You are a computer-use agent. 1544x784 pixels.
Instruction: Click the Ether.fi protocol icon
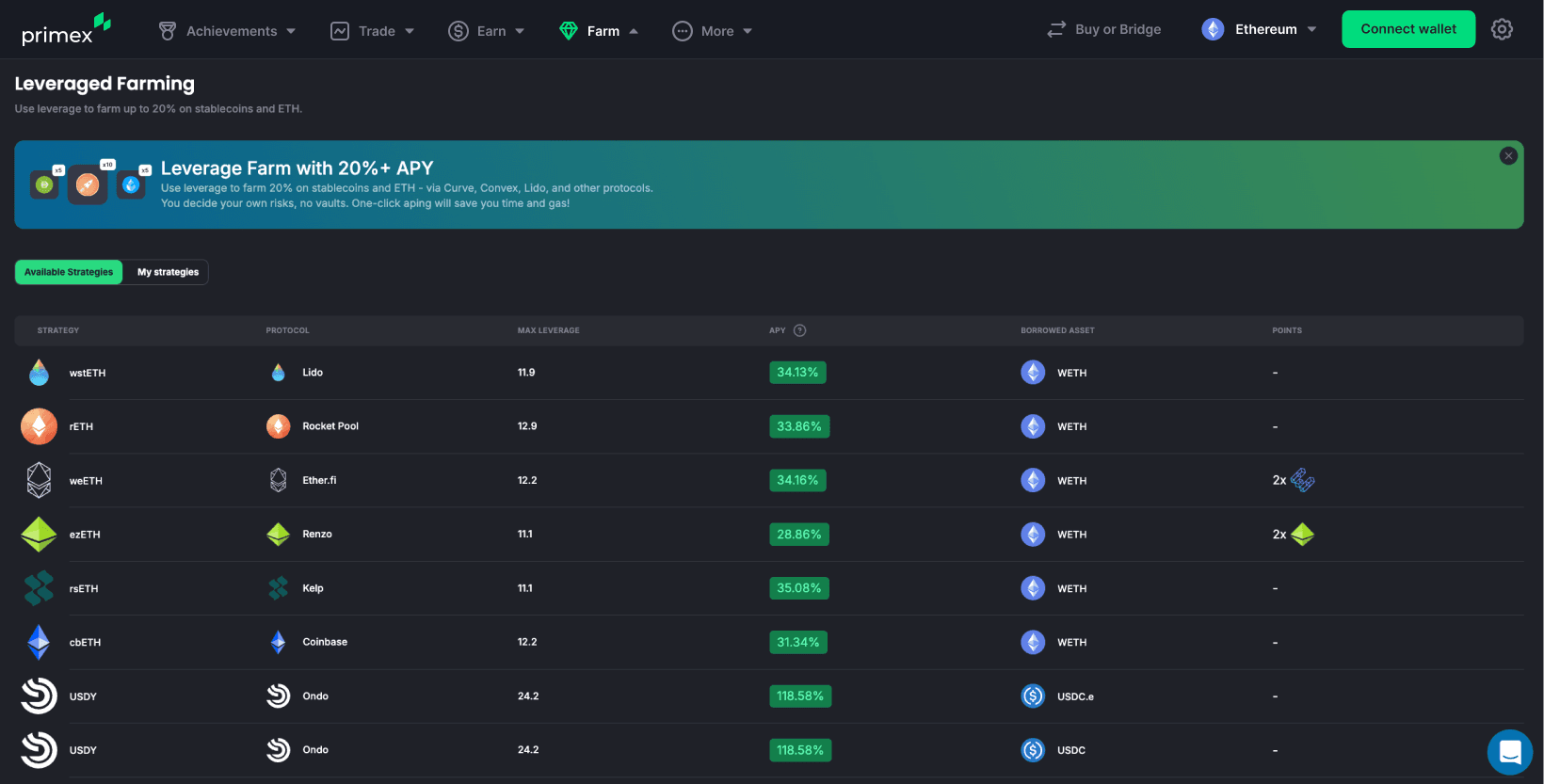tap(278, 480)
